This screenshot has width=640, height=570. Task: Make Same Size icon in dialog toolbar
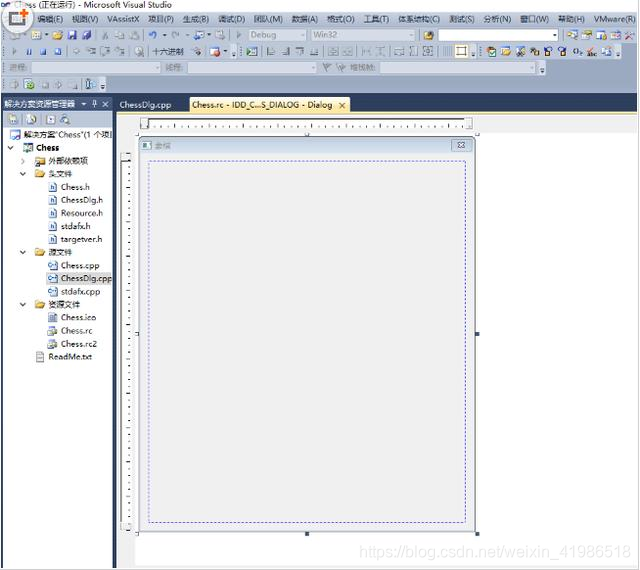point(428,51)
